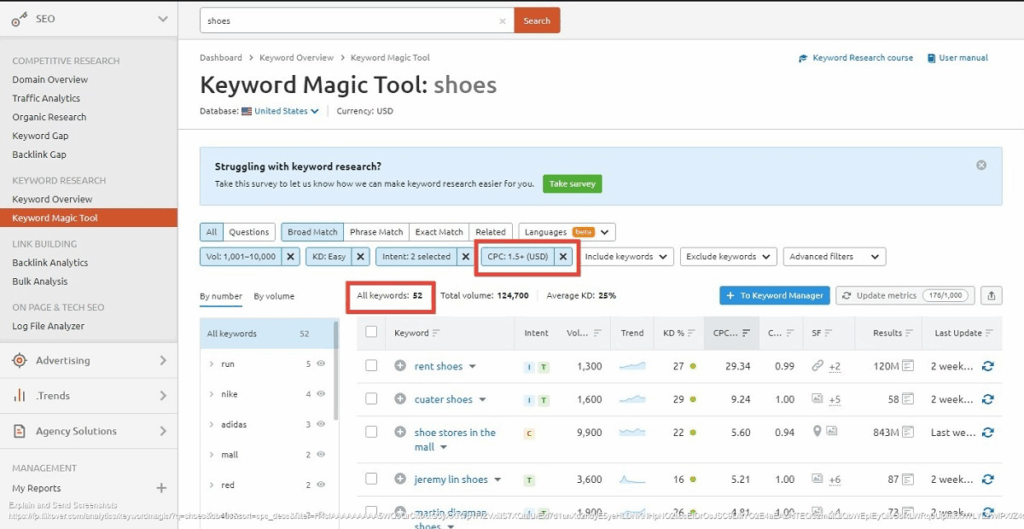1024x529 pixels.
Task: View SERP results icon for cuater shoes
Action: coord(908,399)
